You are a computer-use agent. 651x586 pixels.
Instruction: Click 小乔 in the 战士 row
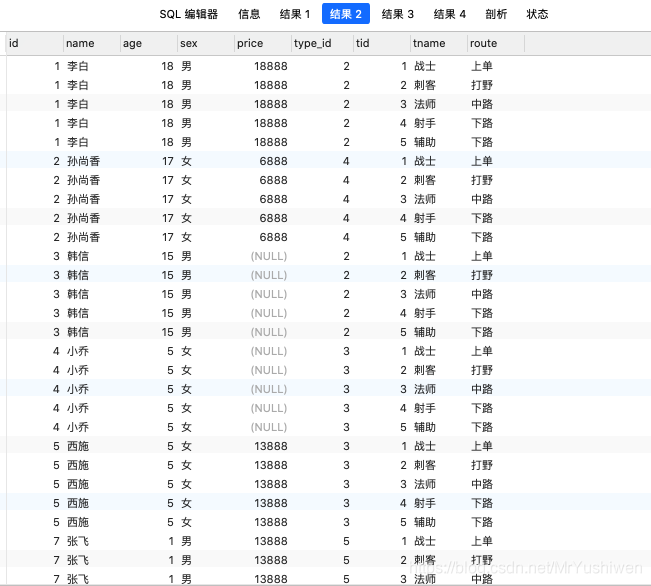point(78,351)
